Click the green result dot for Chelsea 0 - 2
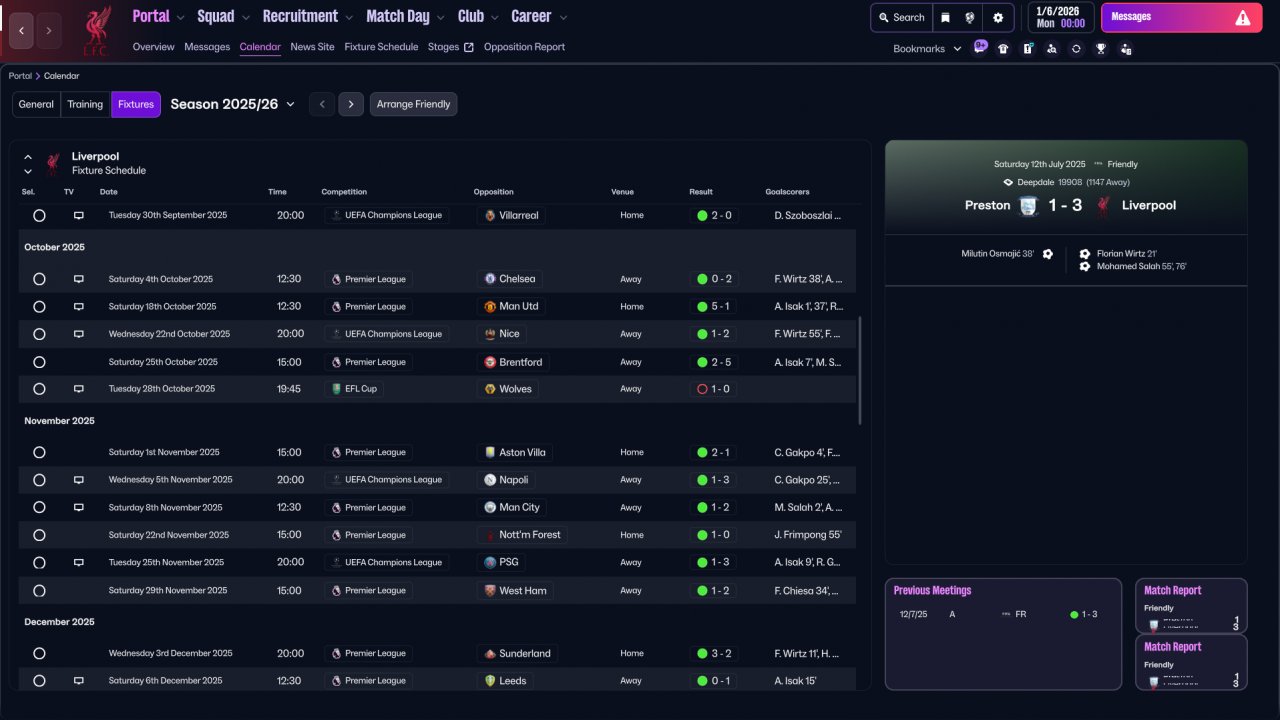 click(x=702, y=279)
